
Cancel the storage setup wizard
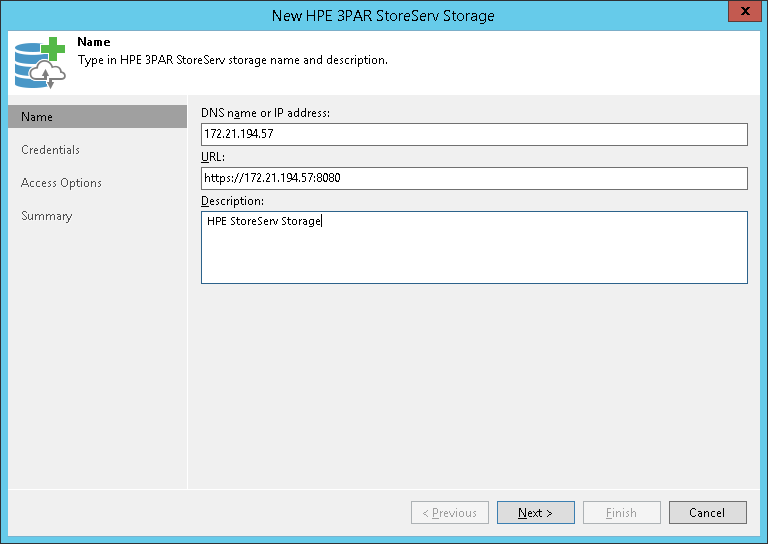point(707,513)
